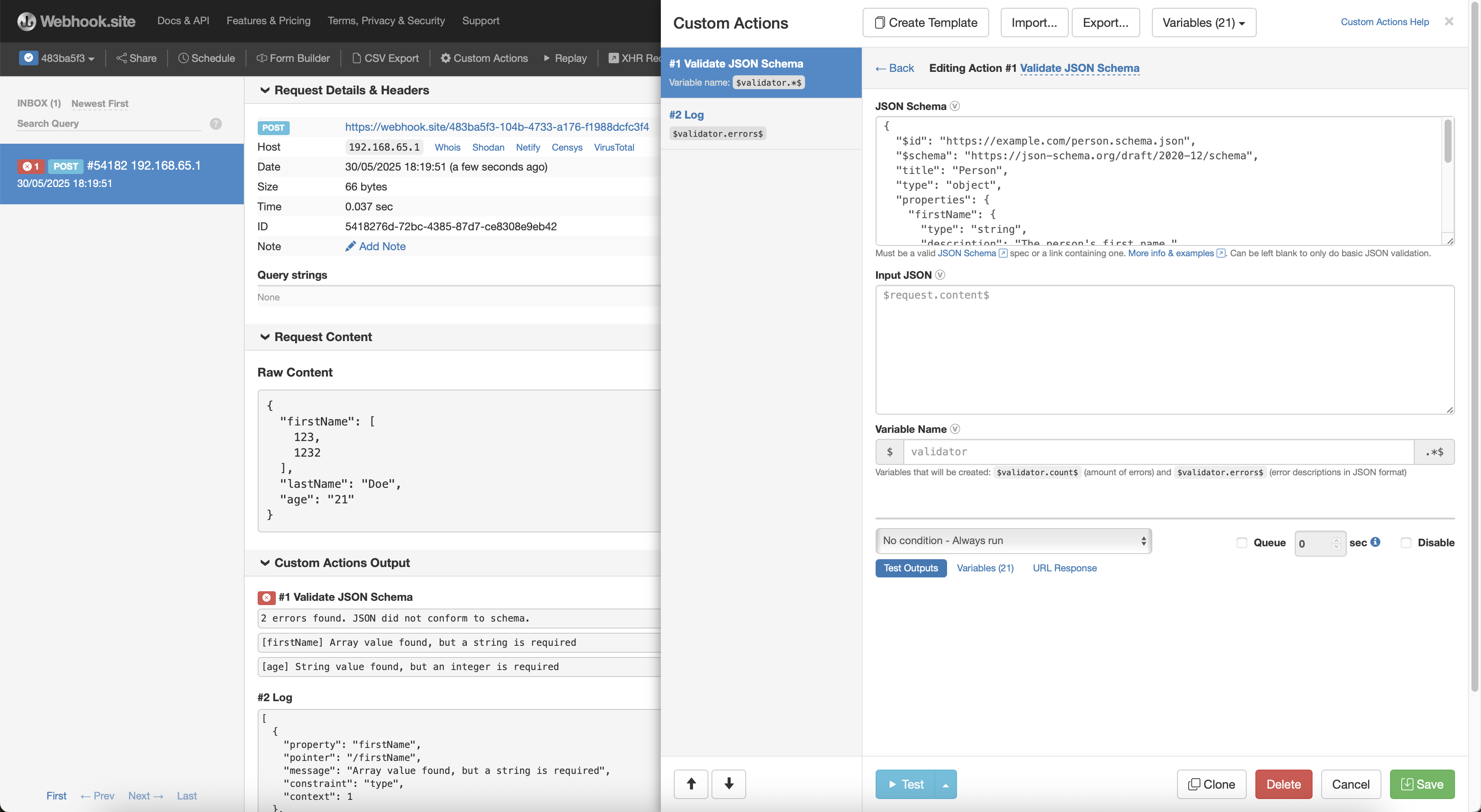Click the Back link
Viewport: 1481px width, 812px height.
click(x=895, y=68)
